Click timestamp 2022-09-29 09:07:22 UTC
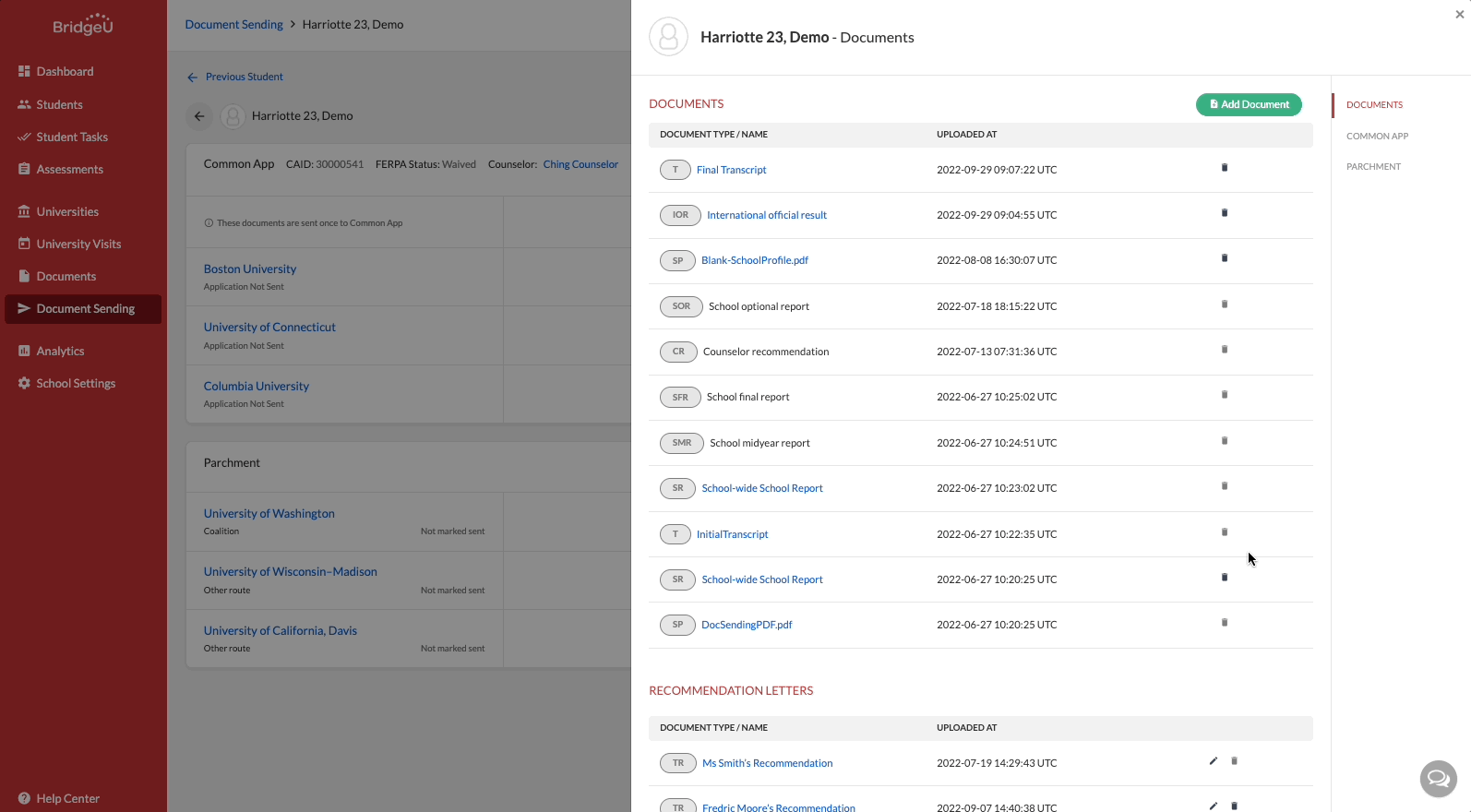Image resolution: width=1471 pixels, height=812 pixels. [997, 170]
